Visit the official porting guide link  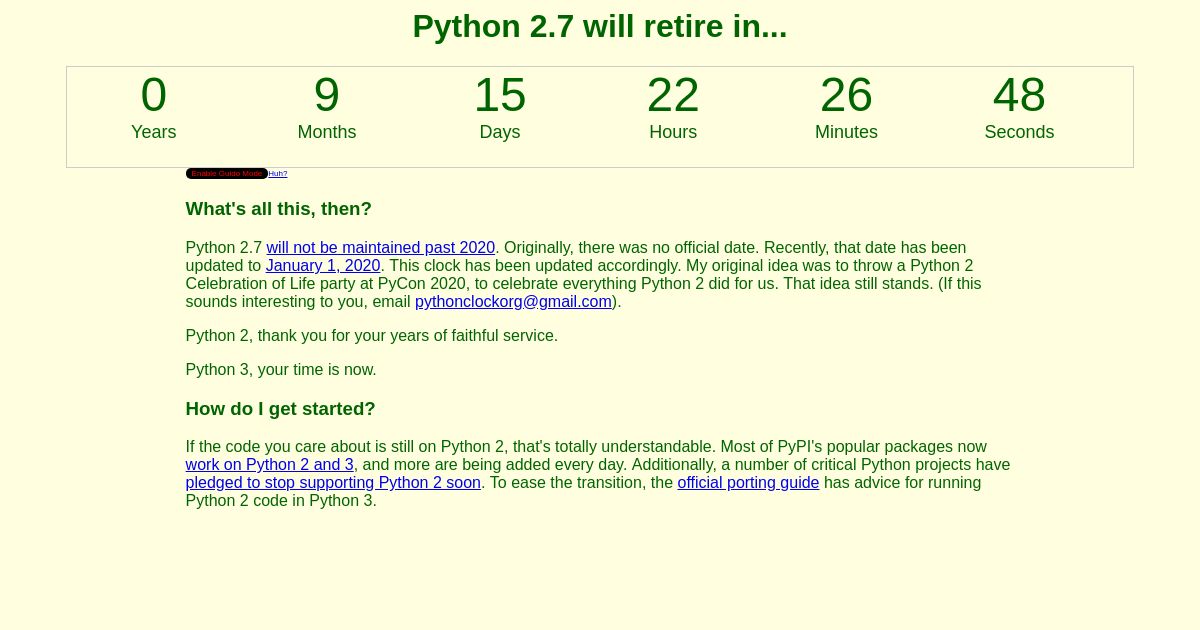pos(748,483)
